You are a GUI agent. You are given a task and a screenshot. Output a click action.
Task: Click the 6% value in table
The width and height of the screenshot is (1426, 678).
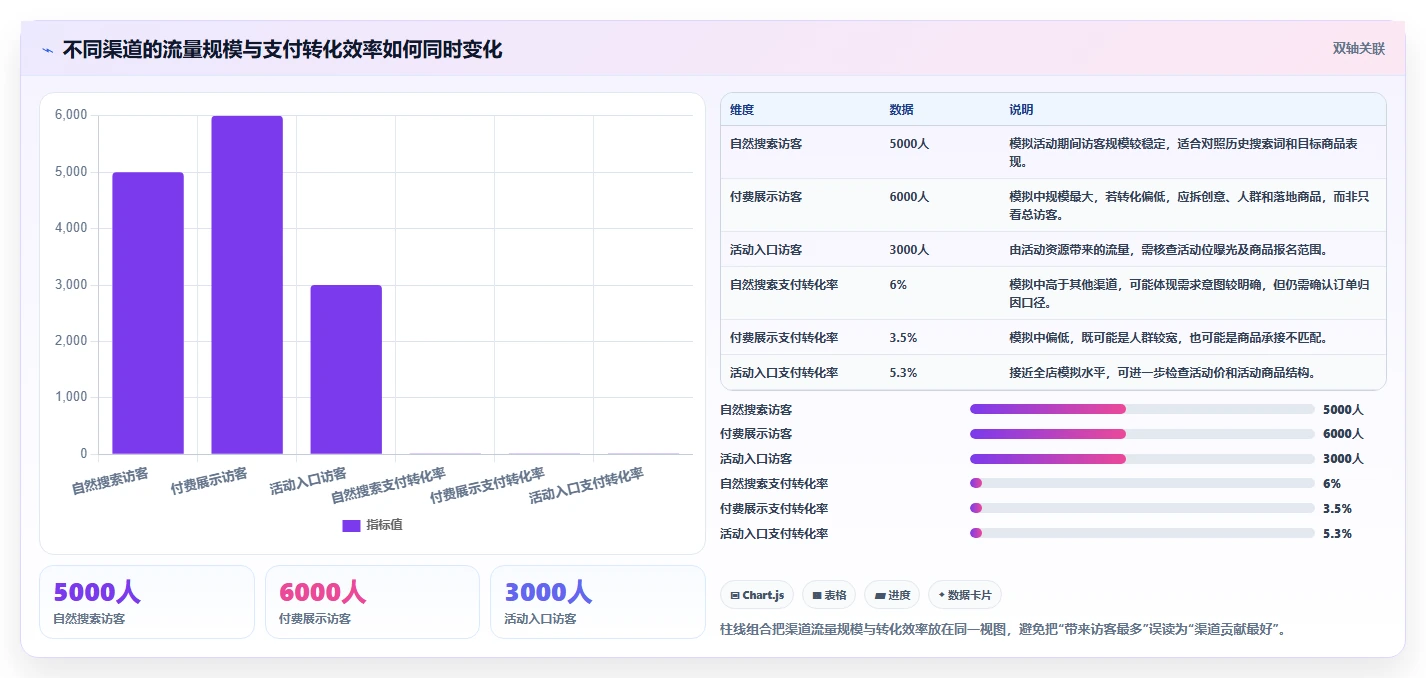[x=898, y=285]
